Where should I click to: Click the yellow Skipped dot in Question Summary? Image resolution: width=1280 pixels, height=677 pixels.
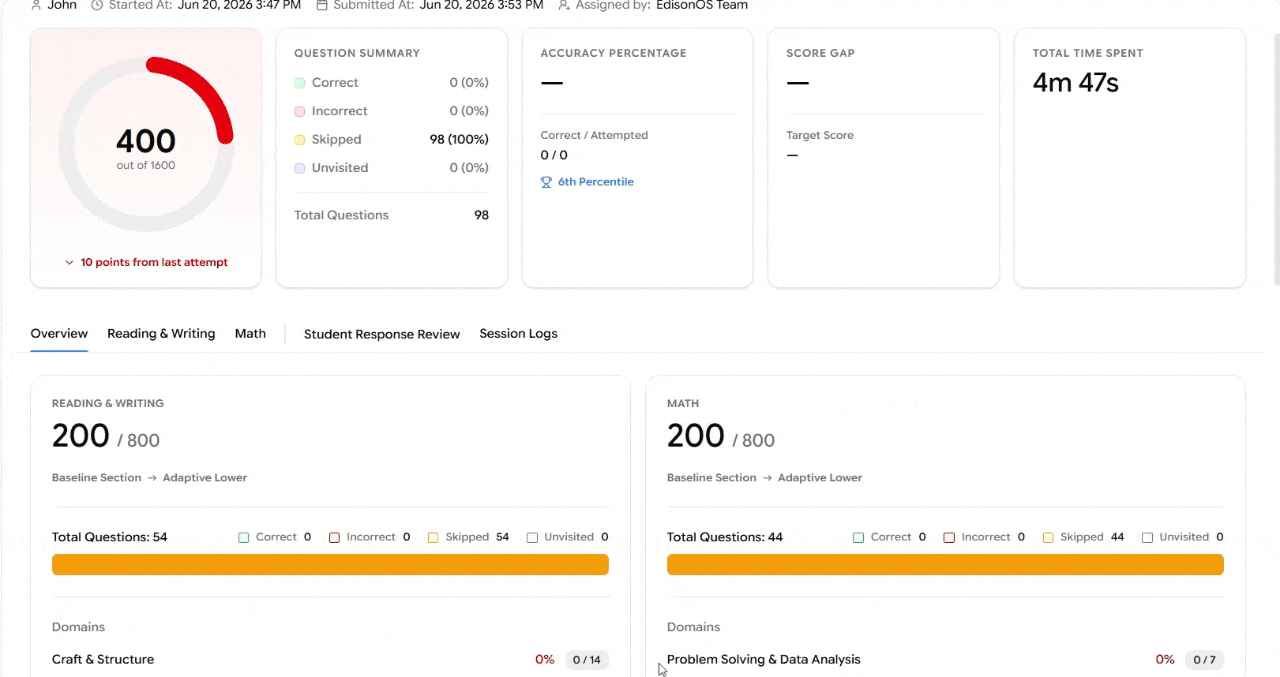pyautogui.click(x=300, y=140)
